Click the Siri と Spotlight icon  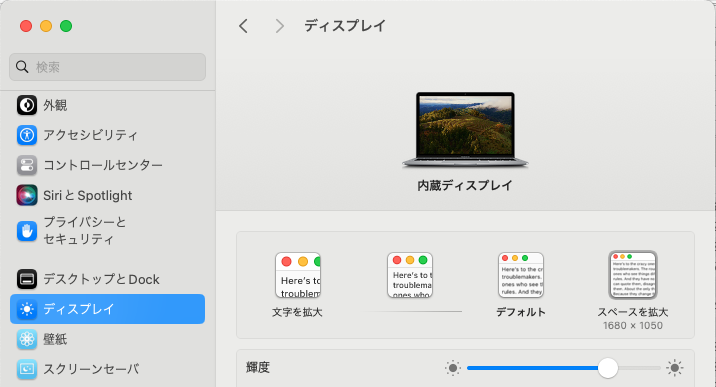pyautogui.click(x=27, y=195)
